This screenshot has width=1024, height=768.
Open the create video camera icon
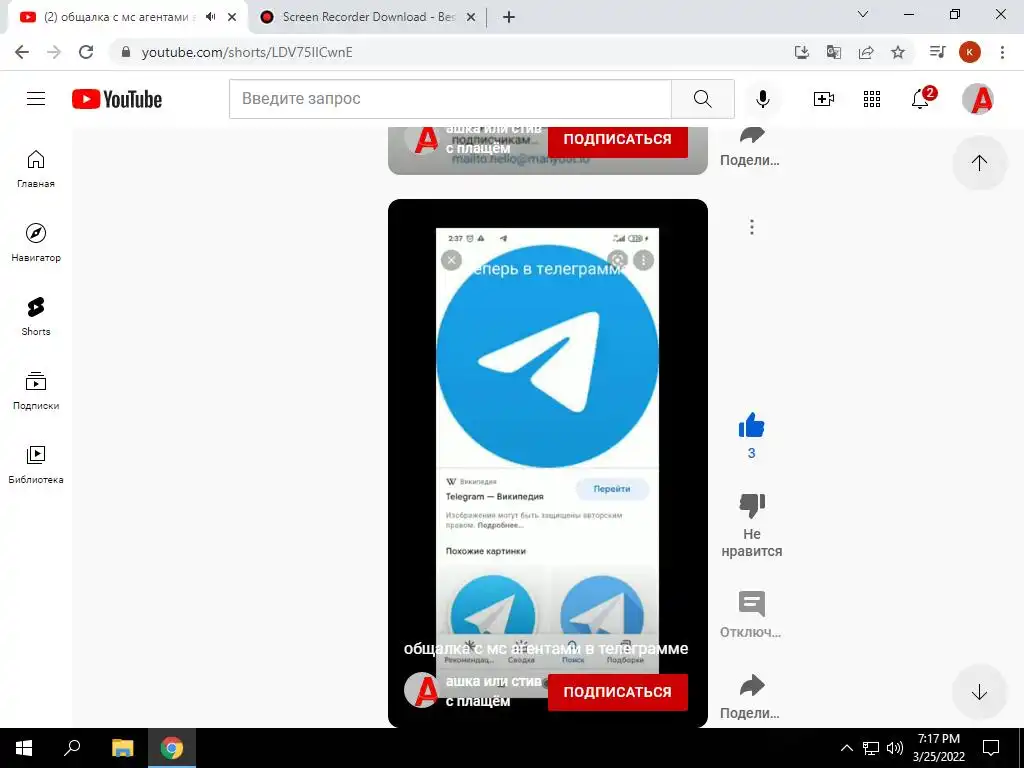click(x=824, y=99)
